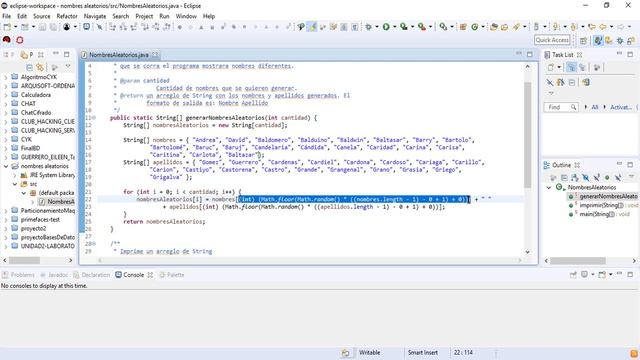The image size is (640, 360).
Task: Open the Navigate menu
Action: (95, 16)
